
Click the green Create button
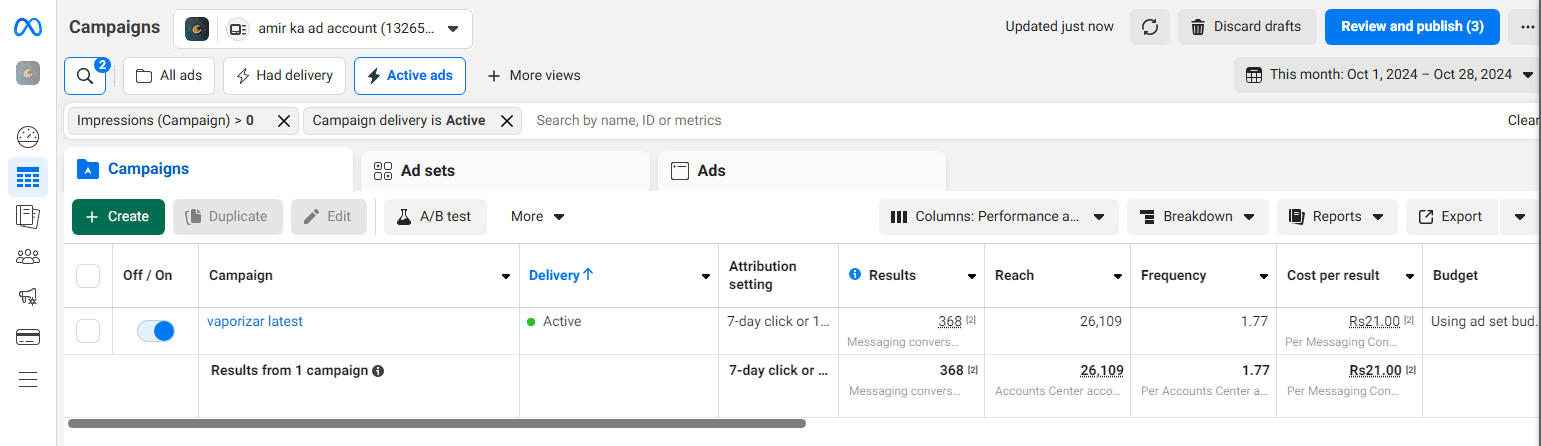pos(118,217)
